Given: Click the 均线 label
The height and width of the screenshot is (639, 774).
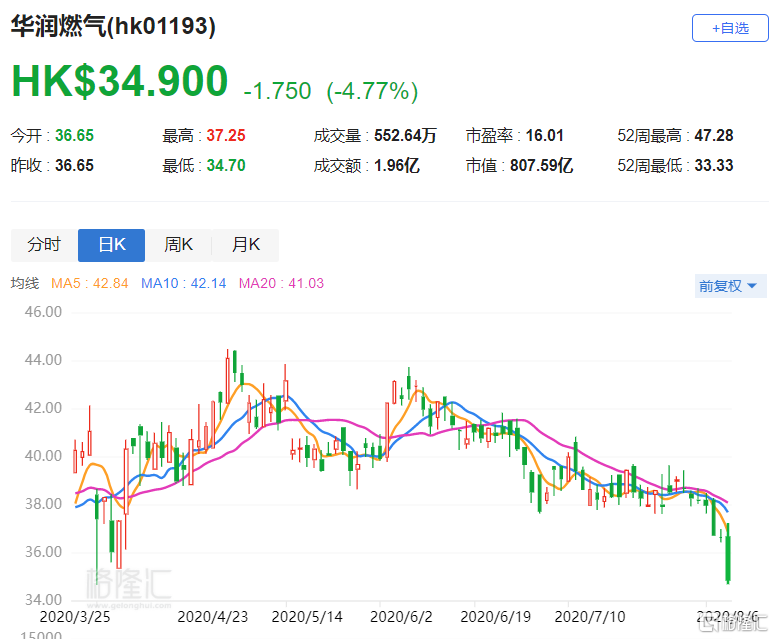Looking at the screenshot, I should (x=25, y=283).
